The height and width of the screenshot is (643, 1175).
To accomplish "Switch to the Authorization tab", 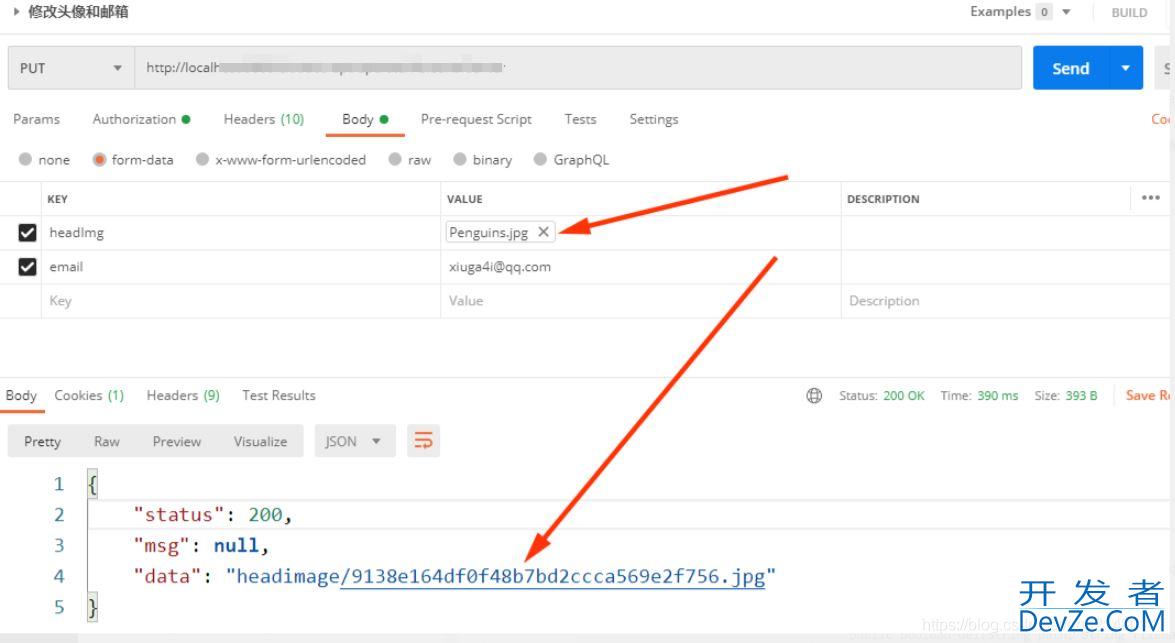I will (141, 119).
